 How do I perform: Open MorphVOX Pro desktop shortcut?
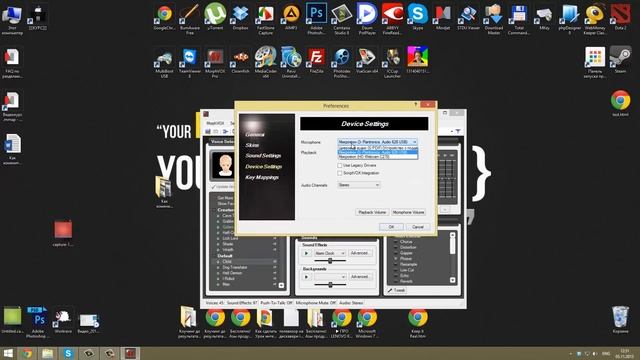[x=215, y=62]
